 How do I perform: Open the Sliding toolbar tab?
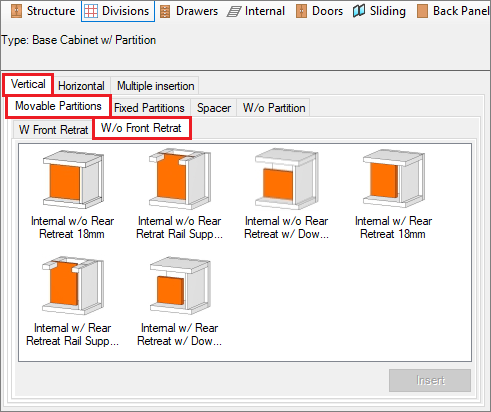(379, 11)
